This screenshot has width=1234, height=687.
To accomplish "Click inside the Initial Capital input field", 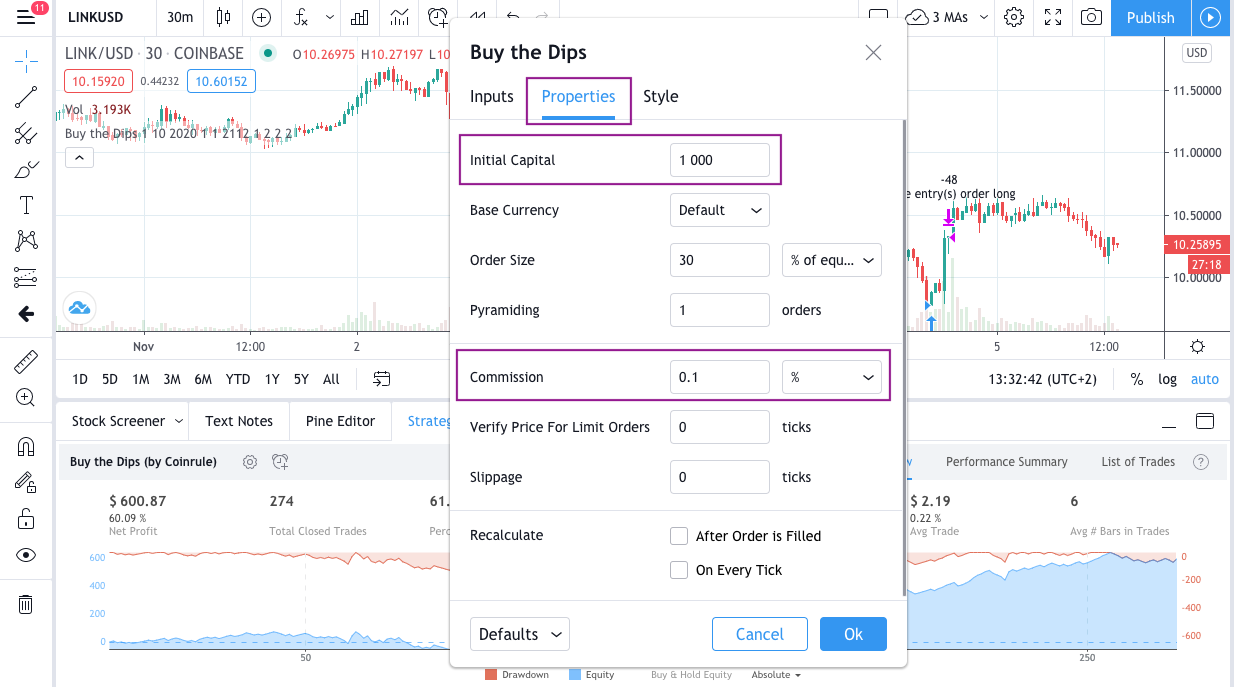I will (x=719, y=159).
